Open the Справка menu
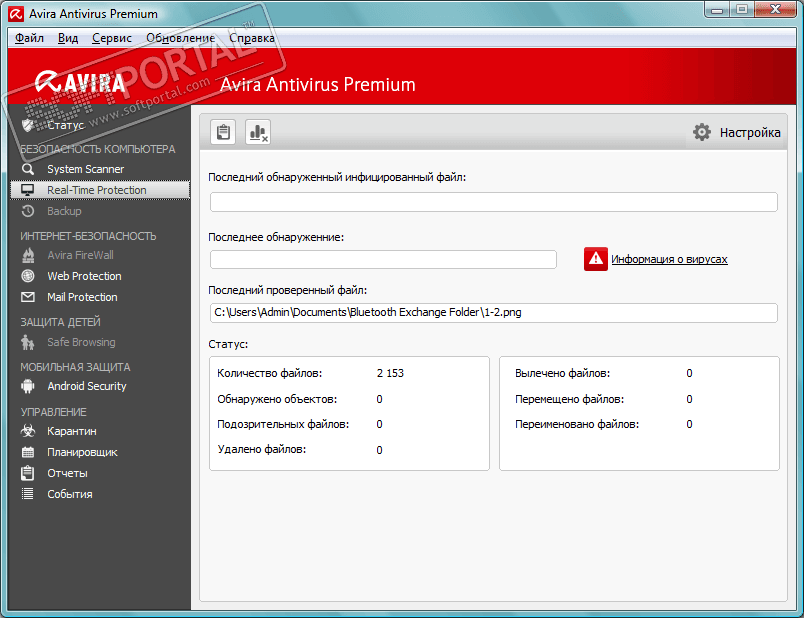 pos(252,38)
